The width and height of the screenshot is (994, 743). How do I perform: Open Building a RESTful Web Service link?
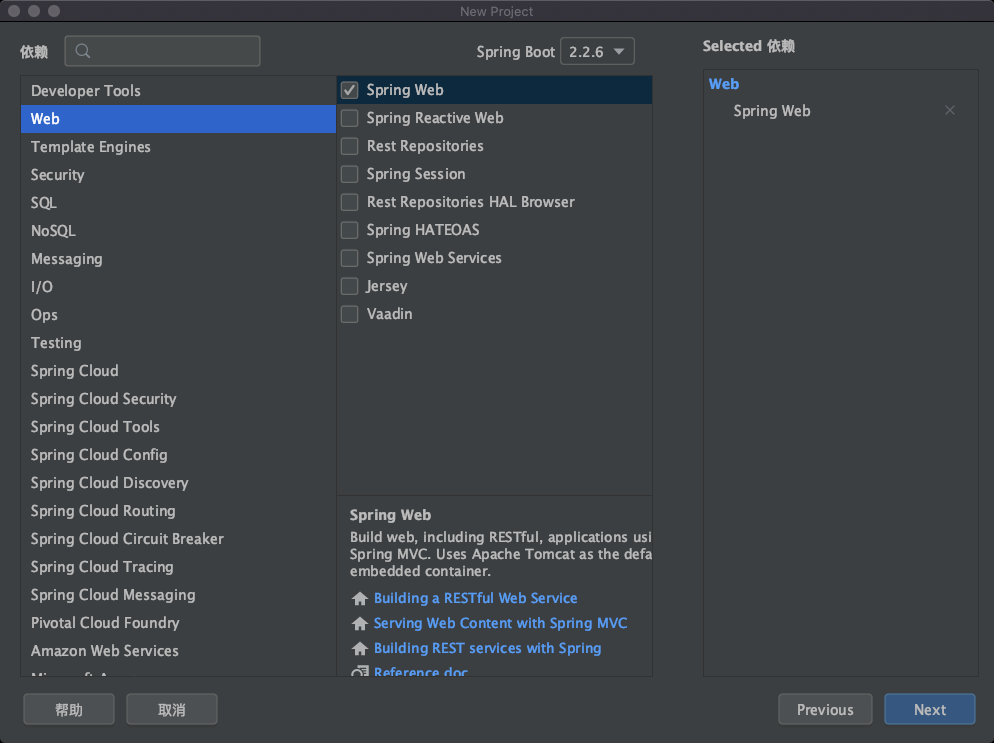click(x=475, y=598)
